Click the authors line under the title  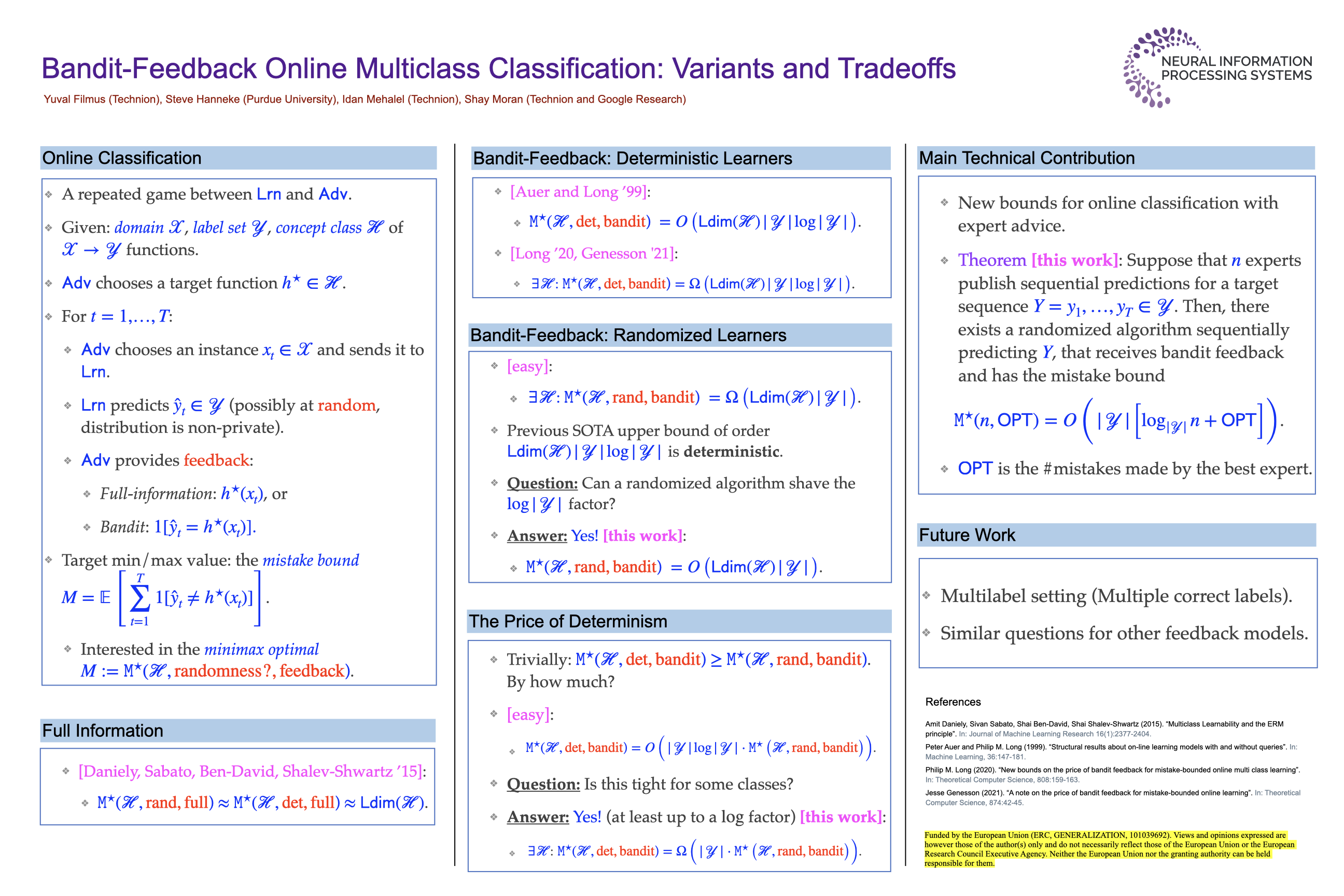tap(364, 100)
